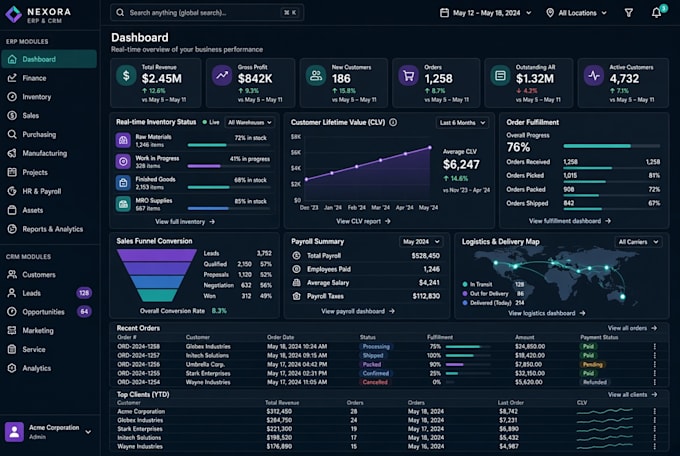Screen dimensions: 680x456
Task: Click the Average Salary icon
Action: [297, 282]
